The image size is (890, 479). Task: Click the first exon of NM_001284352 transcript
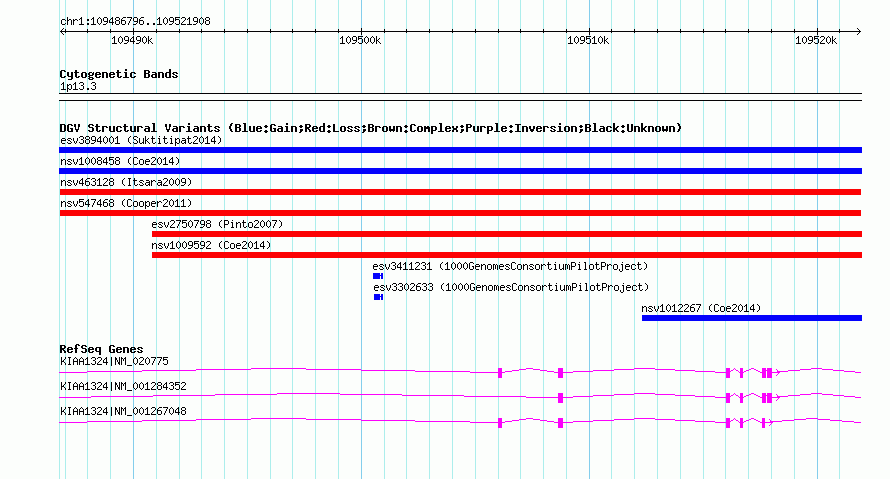pyautogui.click(x=560, y=398)
